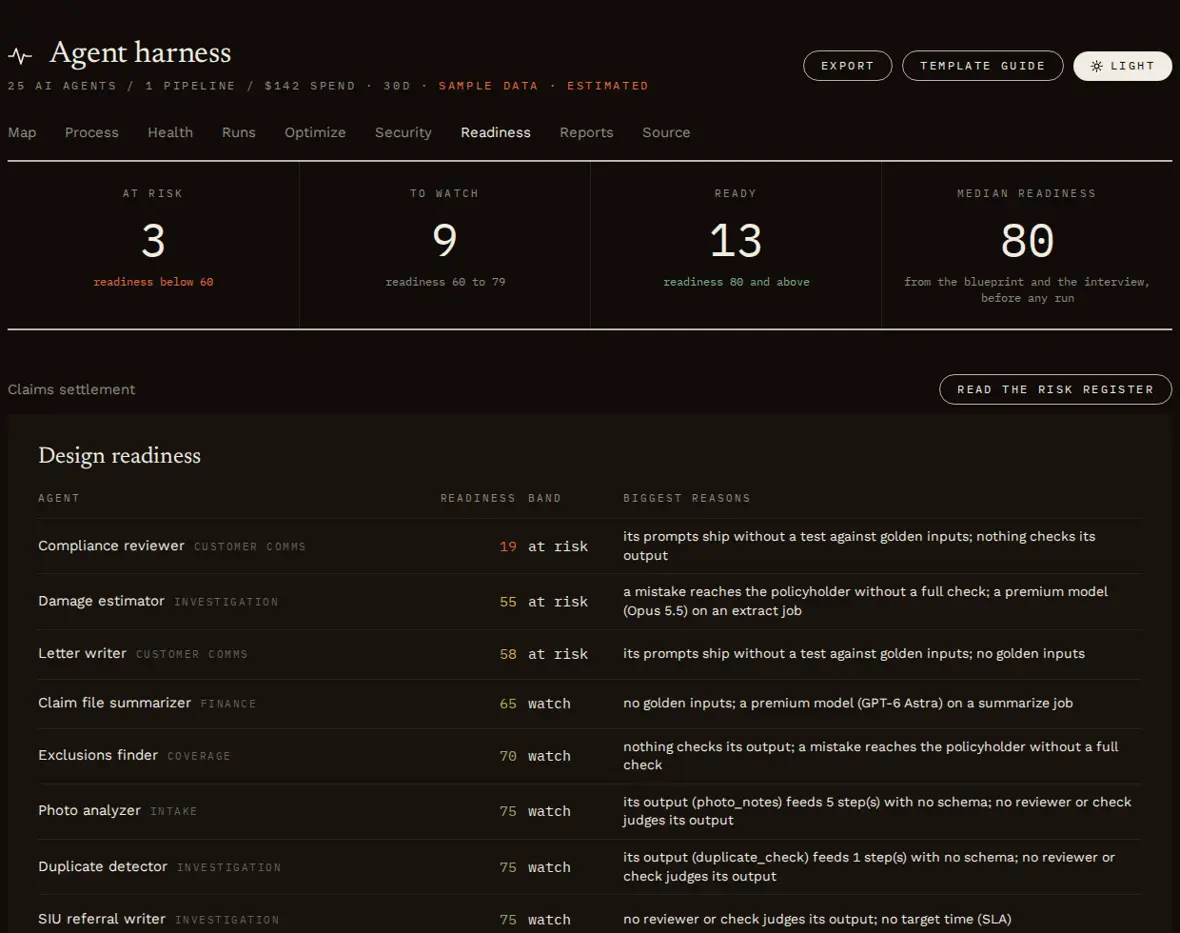Open the Health tab
Screen dimensions: 1180x933
pos(170,132)
